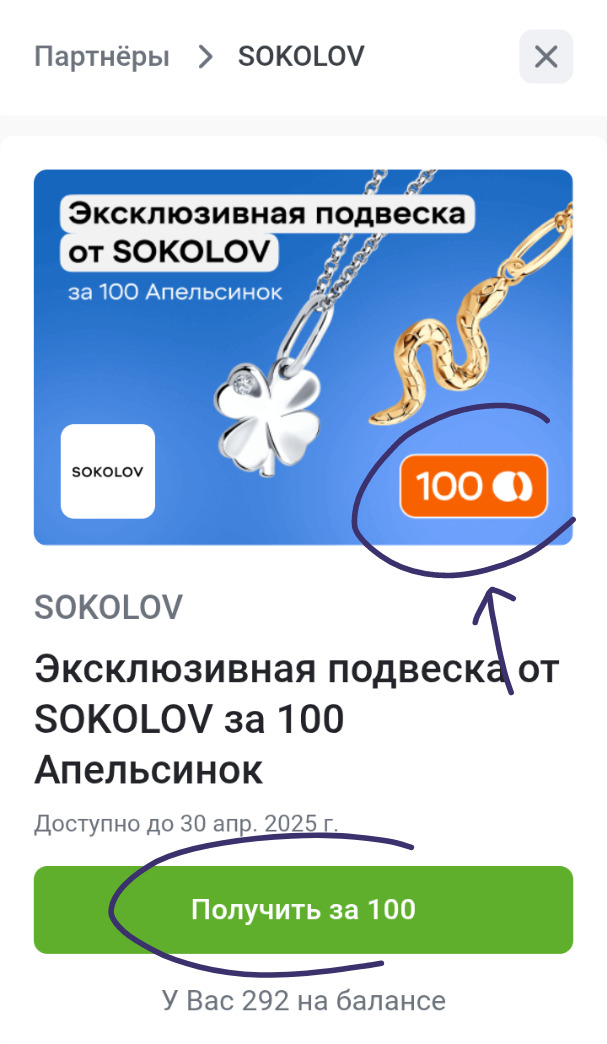Select the SOKOLOV breadcrumb item
This screenshot has height=1044, width=607.
tap(302, 57)
